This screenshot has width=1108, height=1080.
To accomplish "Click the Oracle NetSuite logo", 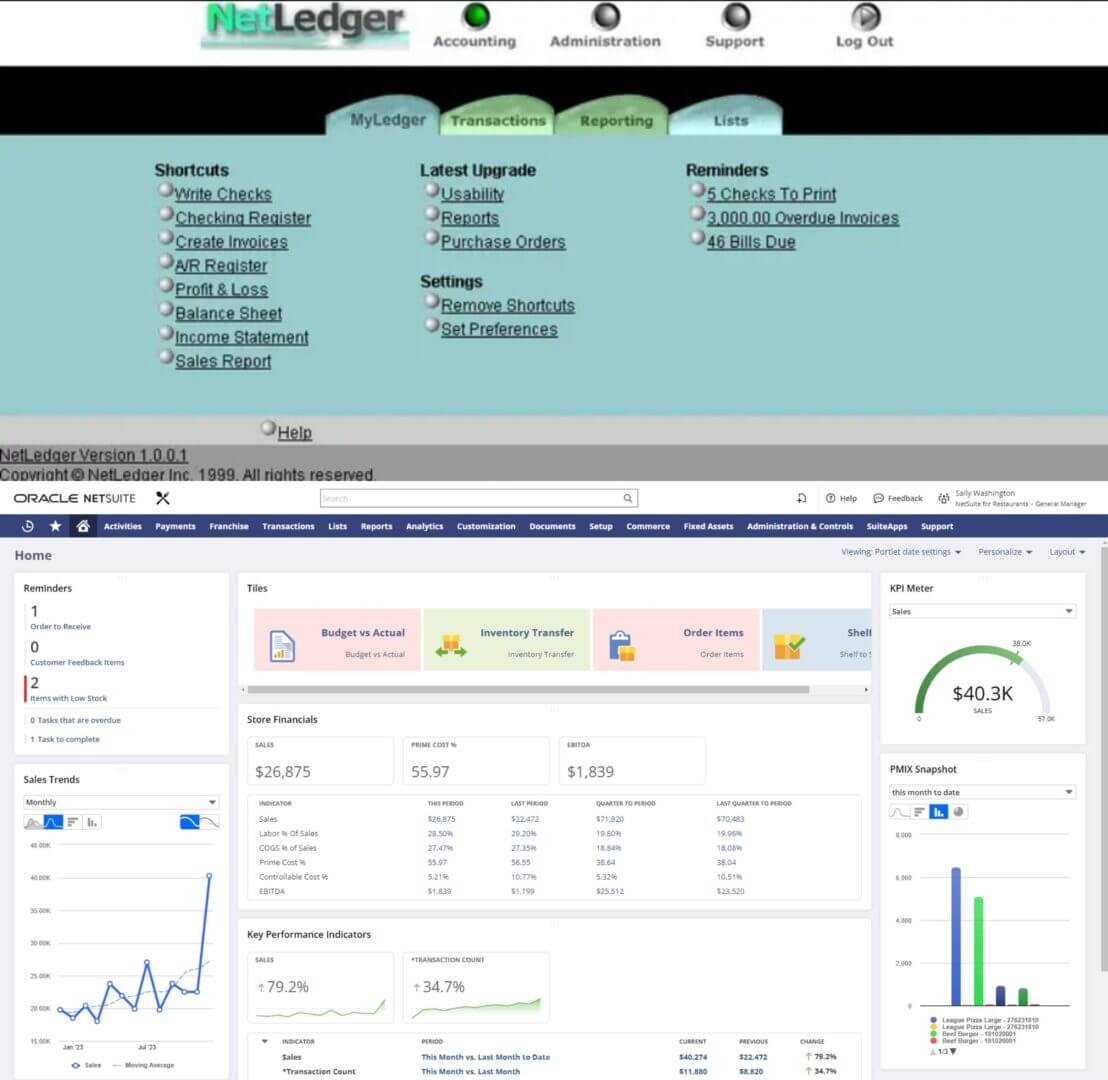I will (74, 498).
